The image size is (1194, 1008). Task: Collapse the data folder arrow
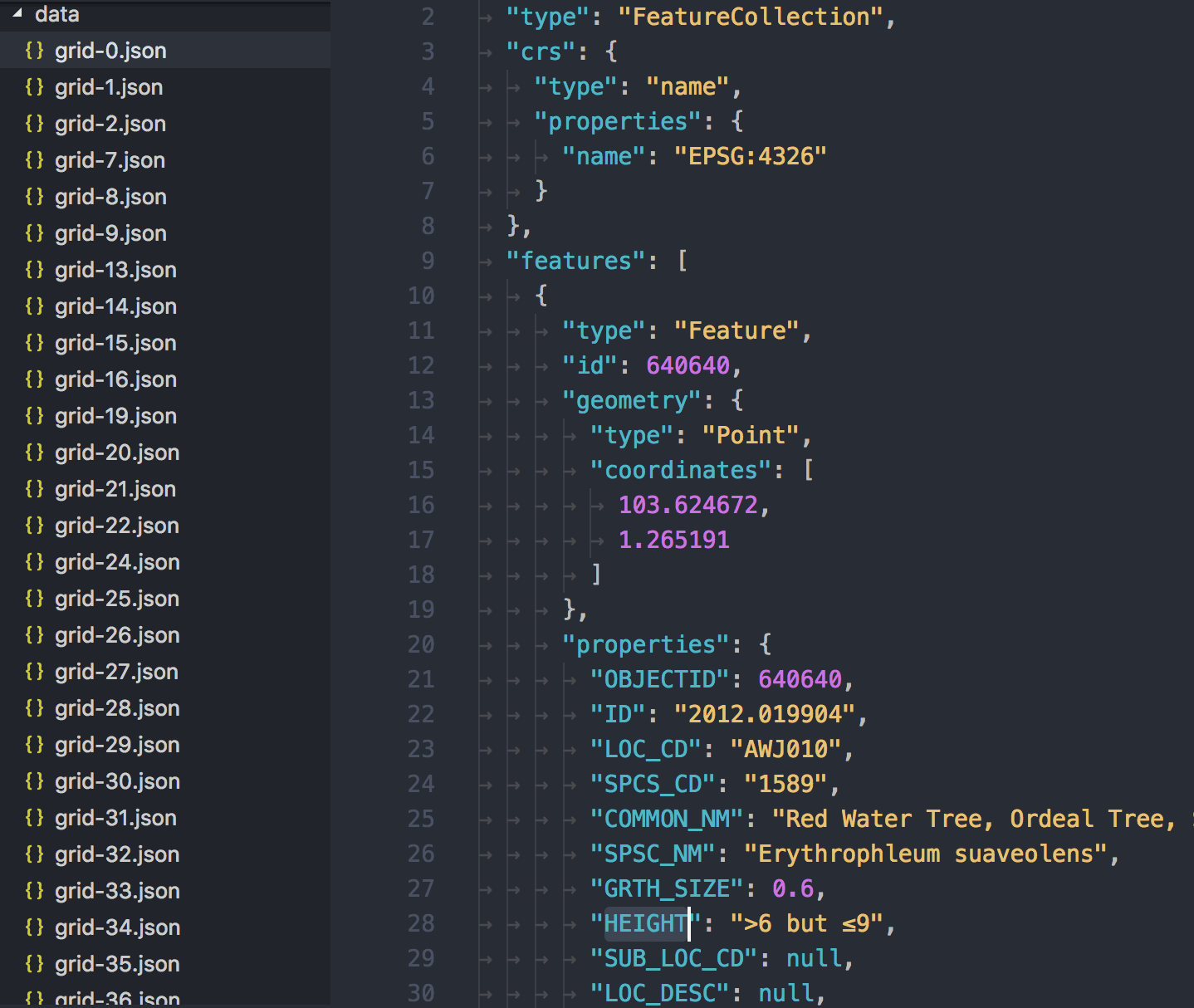(x=17, y=13)
